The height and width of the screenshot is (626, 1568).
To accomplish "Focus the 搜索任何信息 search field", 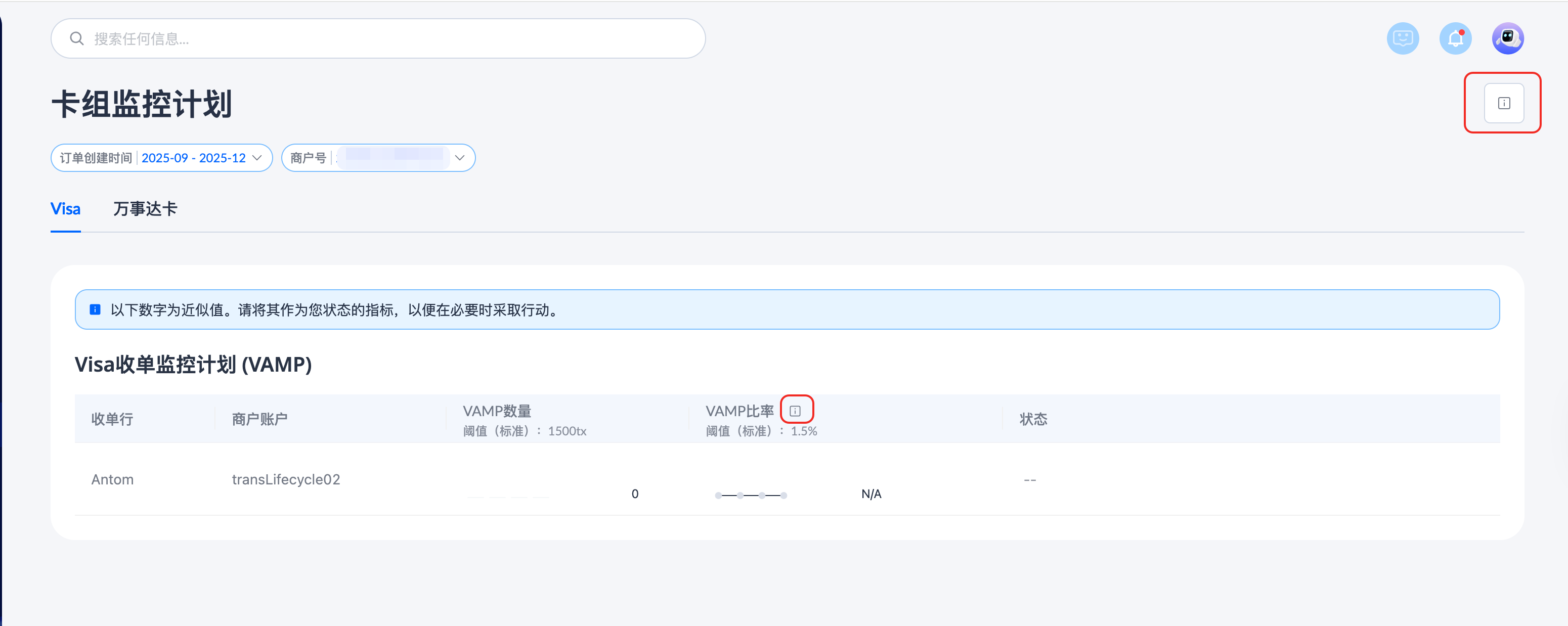I will [x=389, y=39].
